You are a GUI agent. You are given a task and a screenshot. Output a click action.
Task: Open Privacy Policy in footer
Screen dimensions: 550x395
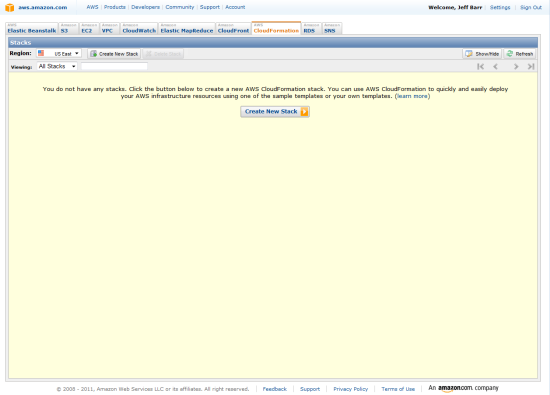click(350, 389)
